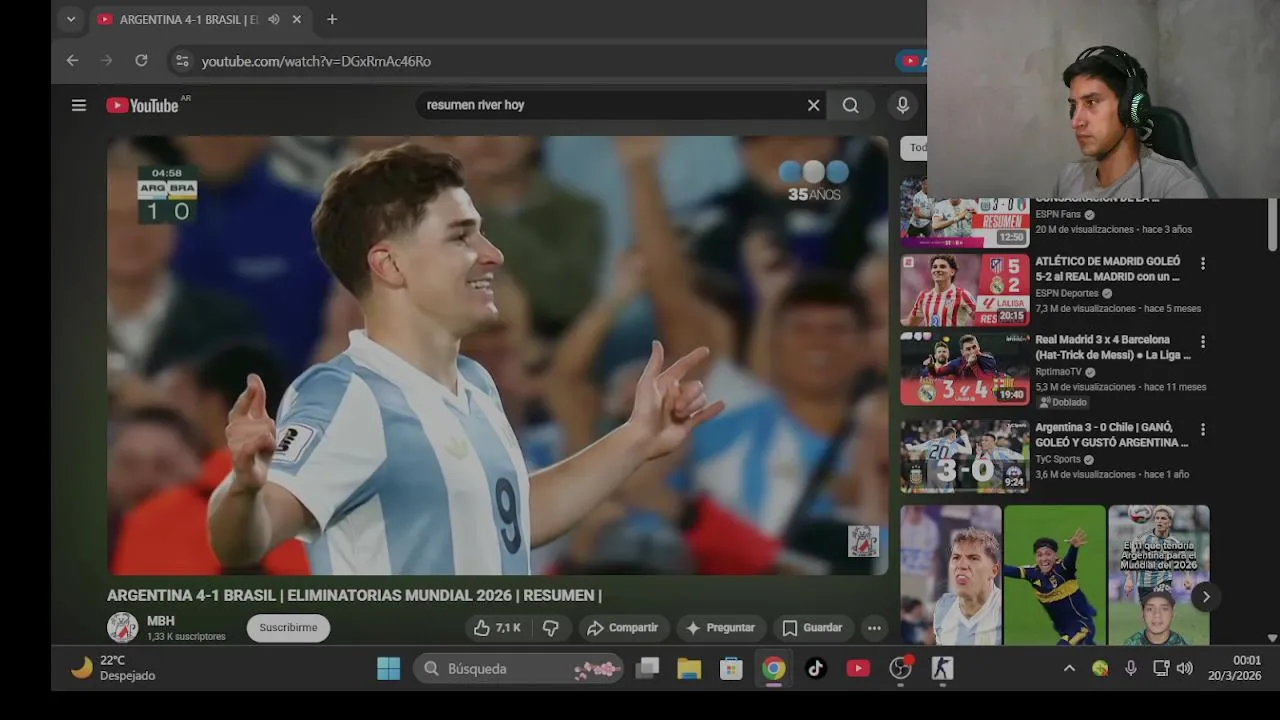Screen dimensions: 1280x720
Task: Go forward in the browser
Action: [107, 61]
